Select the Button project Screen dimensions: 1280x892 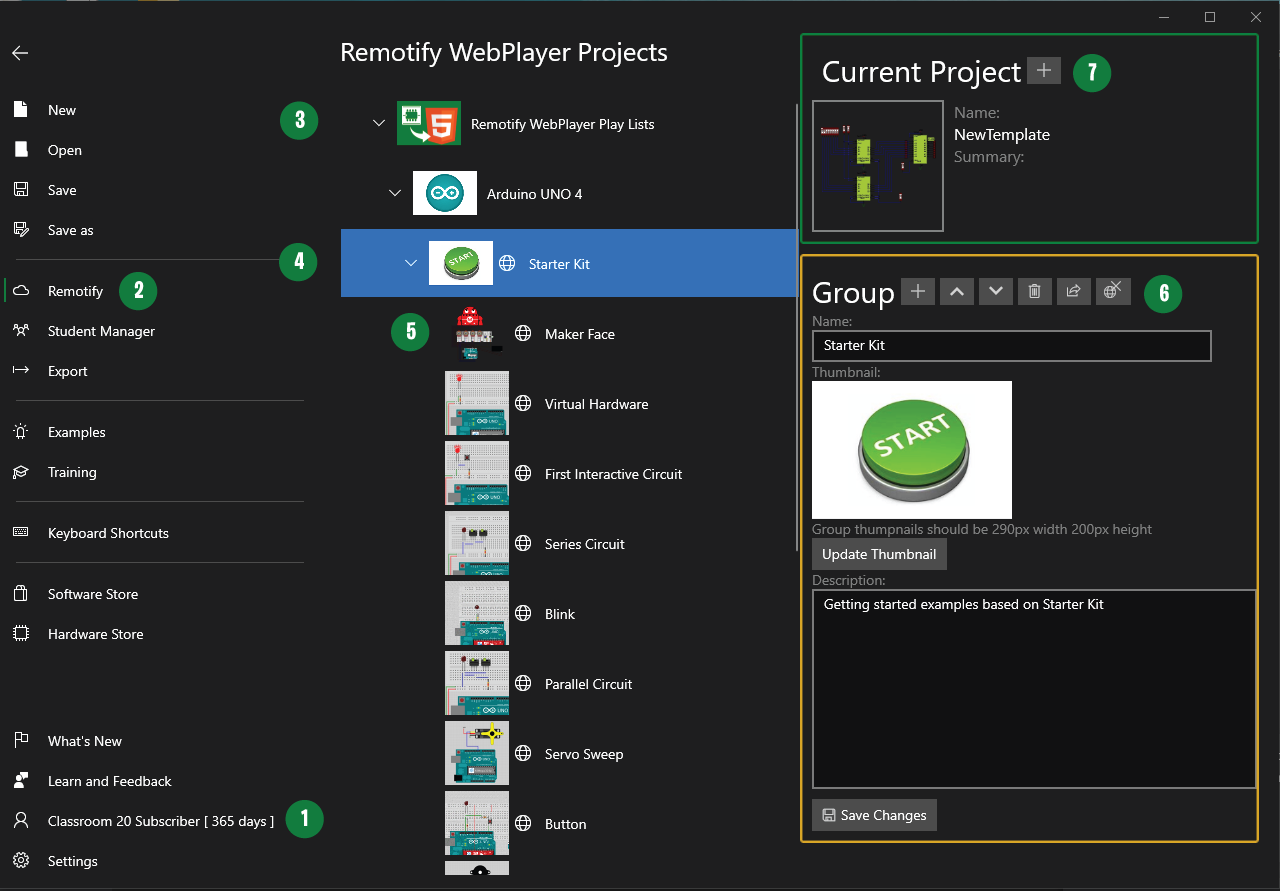click(566, 824)
